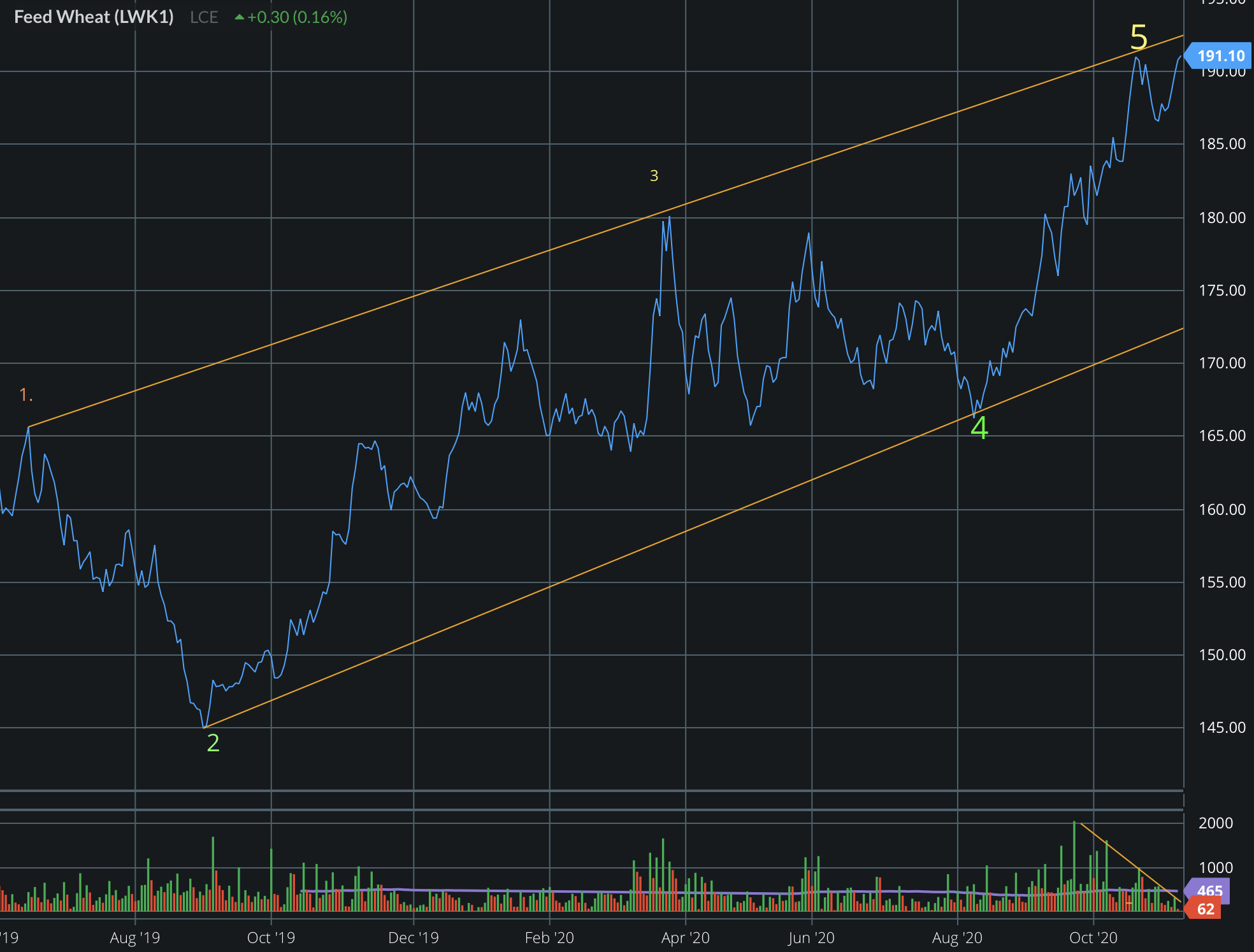The image size is (1254, 952).
Task: Click the Aug '20 date label
Action: tap(957, 938)
